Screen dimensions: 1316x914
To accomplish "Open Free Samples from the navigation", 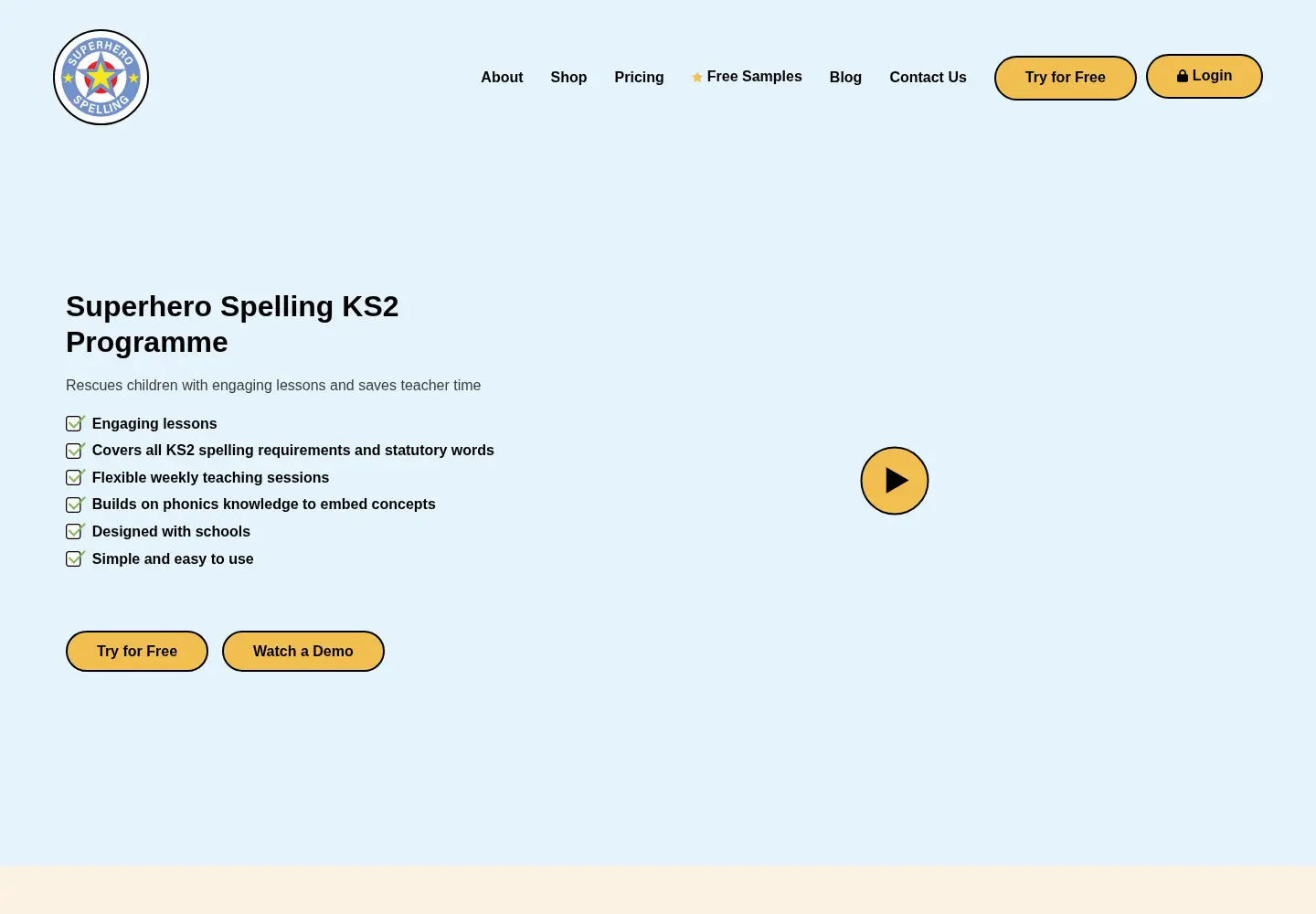I will coord(747,77).
